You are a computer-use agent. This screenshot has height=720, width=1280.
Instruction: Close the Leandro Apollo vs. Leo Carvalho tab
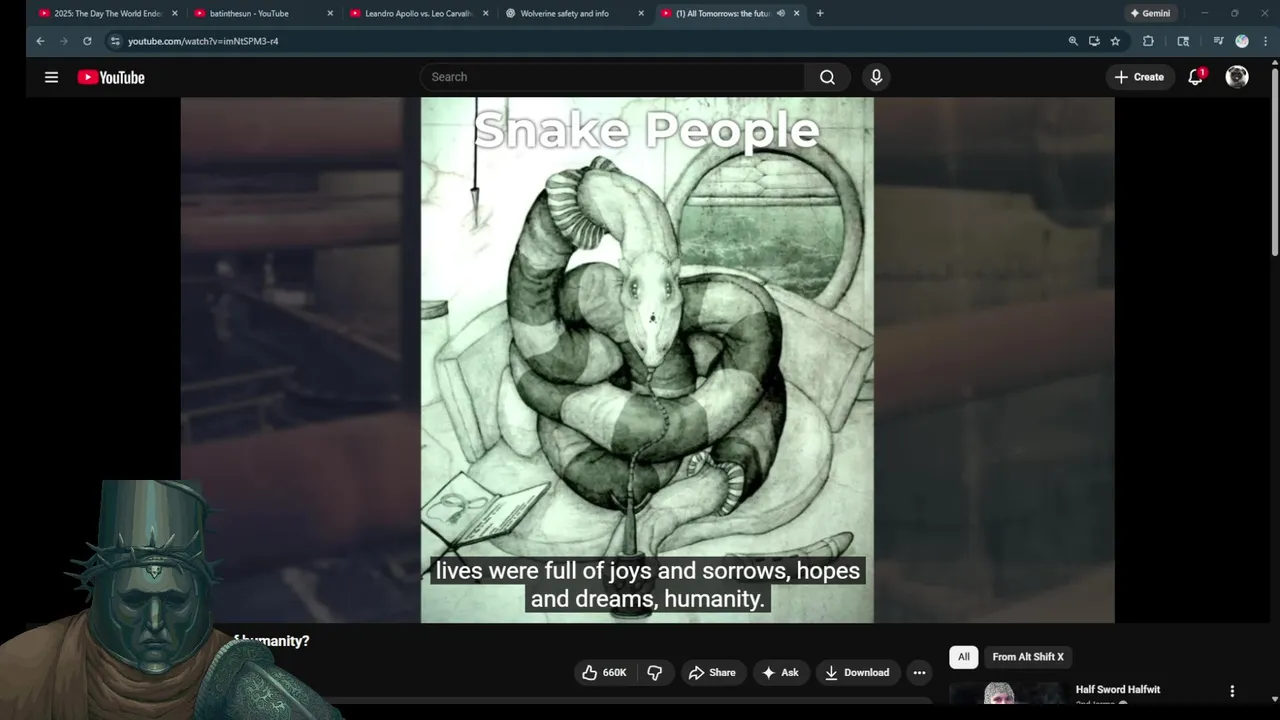(486, 13)
